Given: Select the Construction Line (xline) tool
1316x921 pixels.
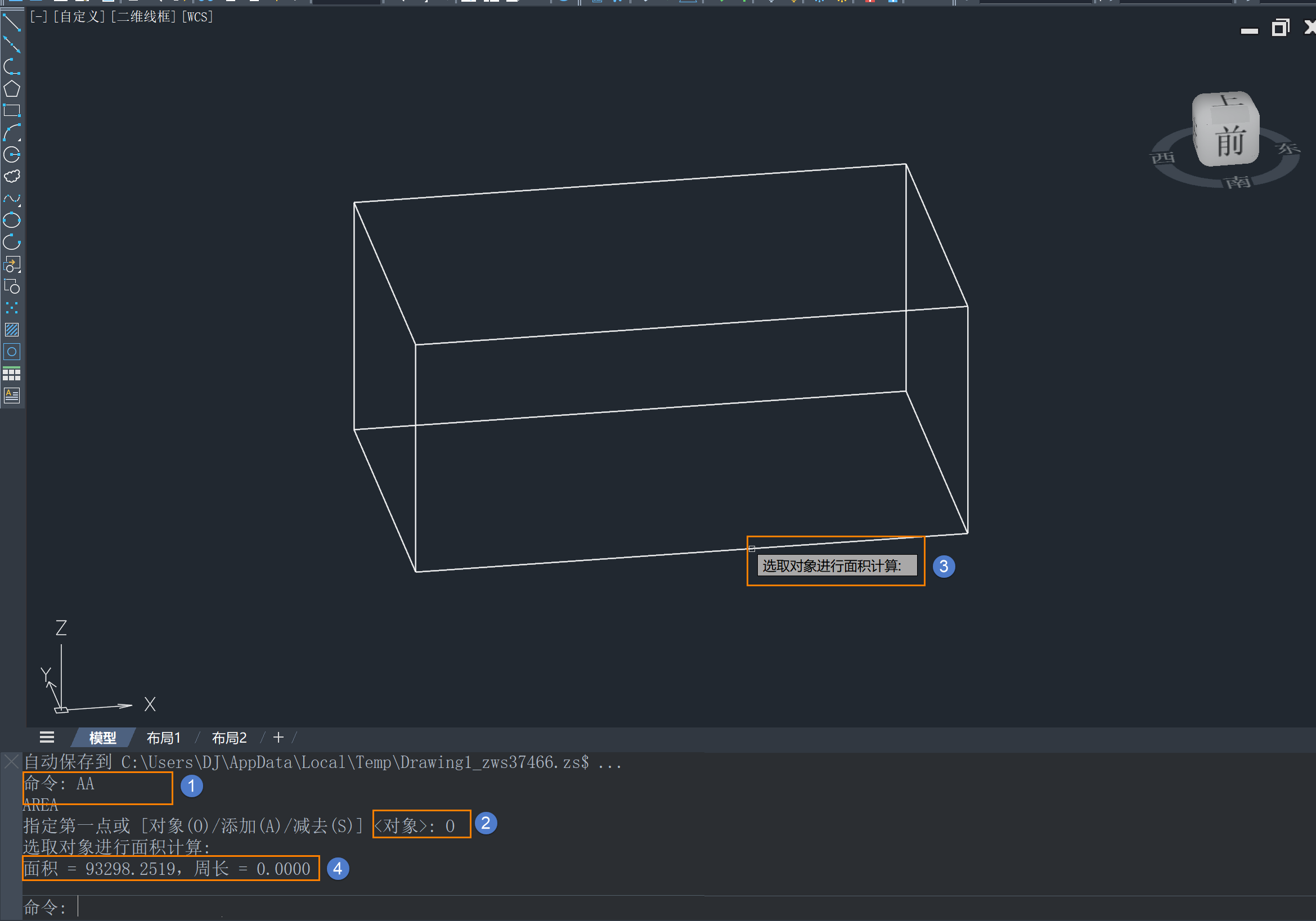Looking at the screenshot, I should tap(11, 44).
